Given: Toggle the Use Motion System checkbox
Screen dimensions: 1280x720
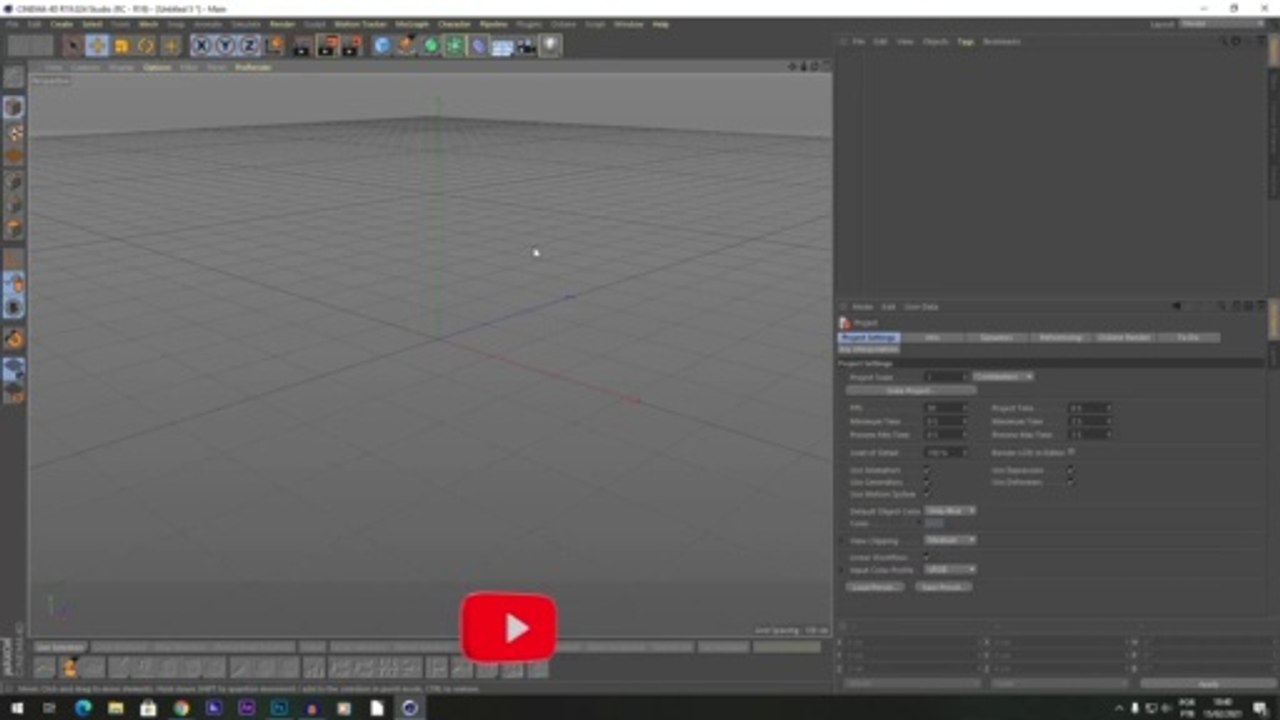Looking at the screenshot, I should point(927,494).
